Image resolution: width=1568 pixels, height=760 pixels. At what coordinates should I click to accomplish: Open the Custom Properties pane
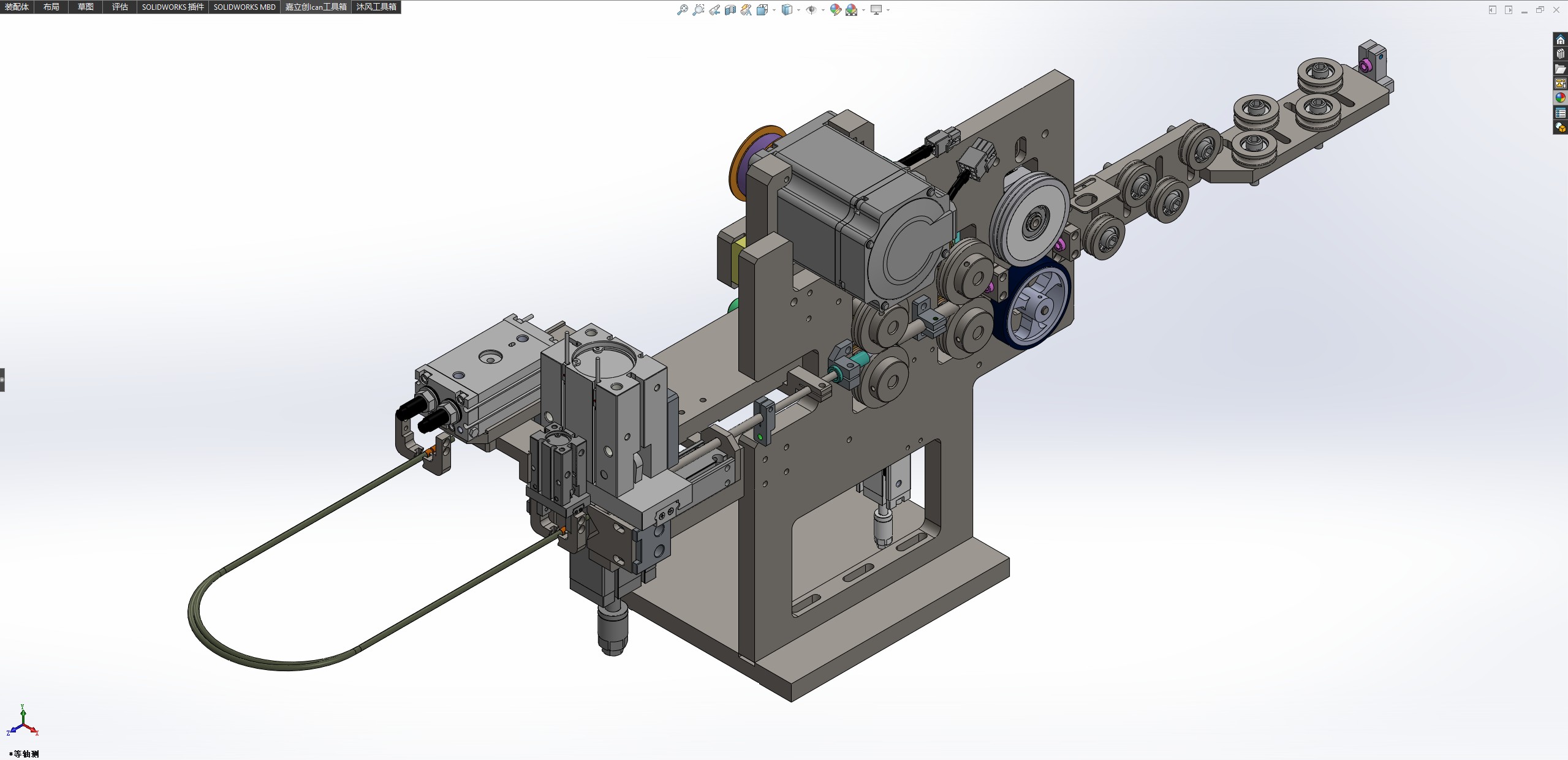click(1560, 113)
